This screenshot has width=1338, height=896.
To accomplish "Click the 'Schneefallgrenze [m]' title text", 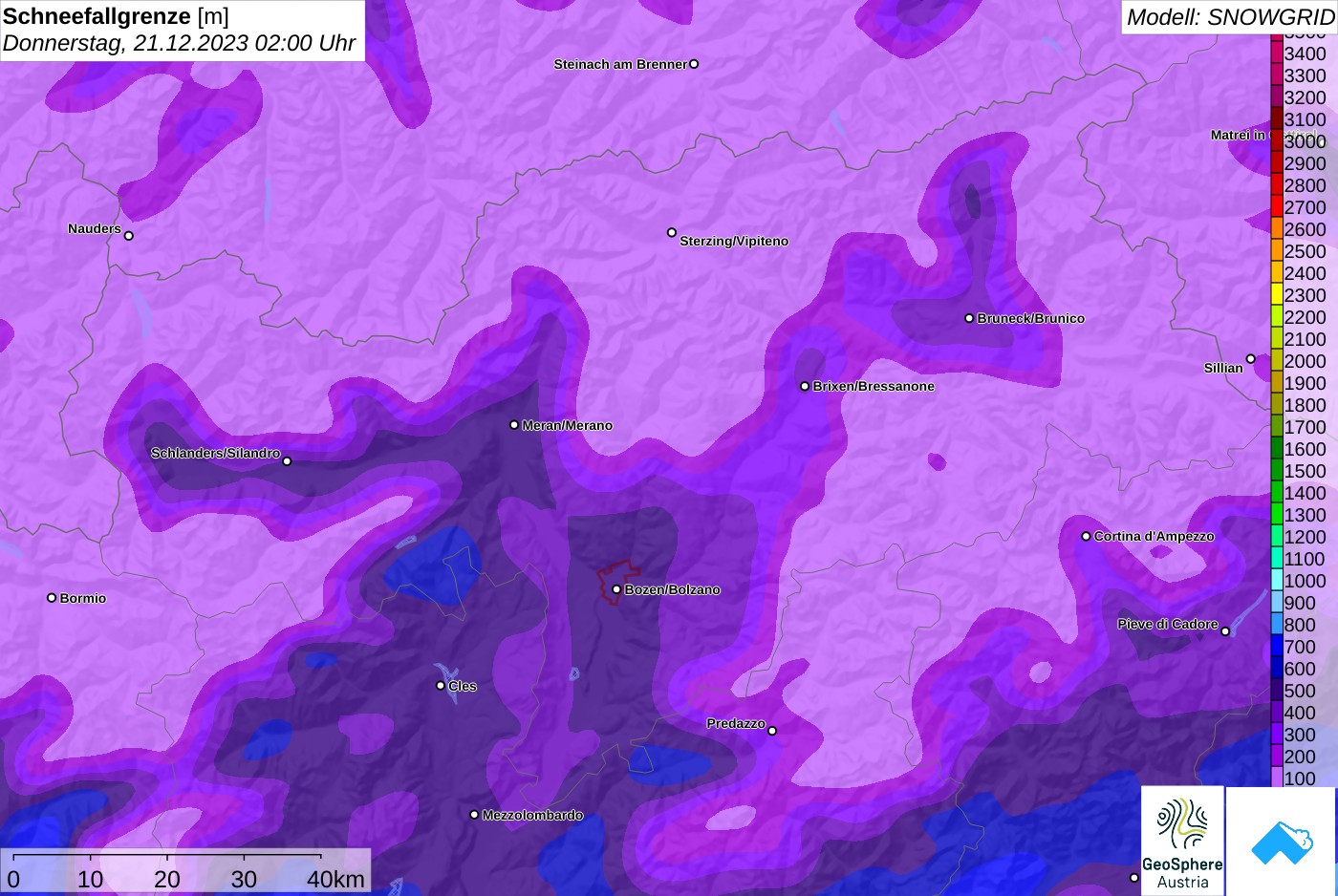I will [x=116, y=16].
